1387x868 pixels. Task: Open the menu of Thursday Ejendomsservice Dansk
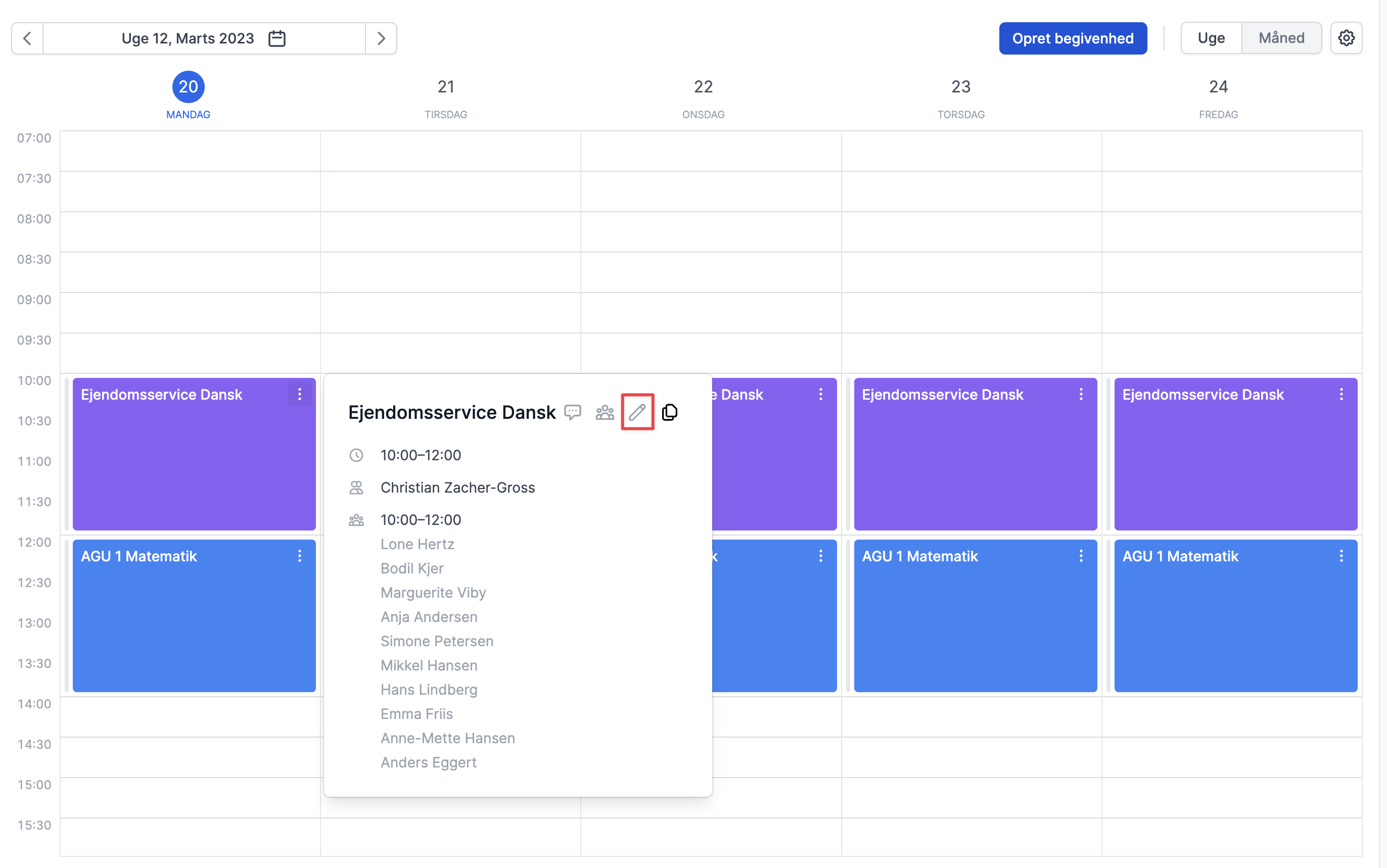1081,395
